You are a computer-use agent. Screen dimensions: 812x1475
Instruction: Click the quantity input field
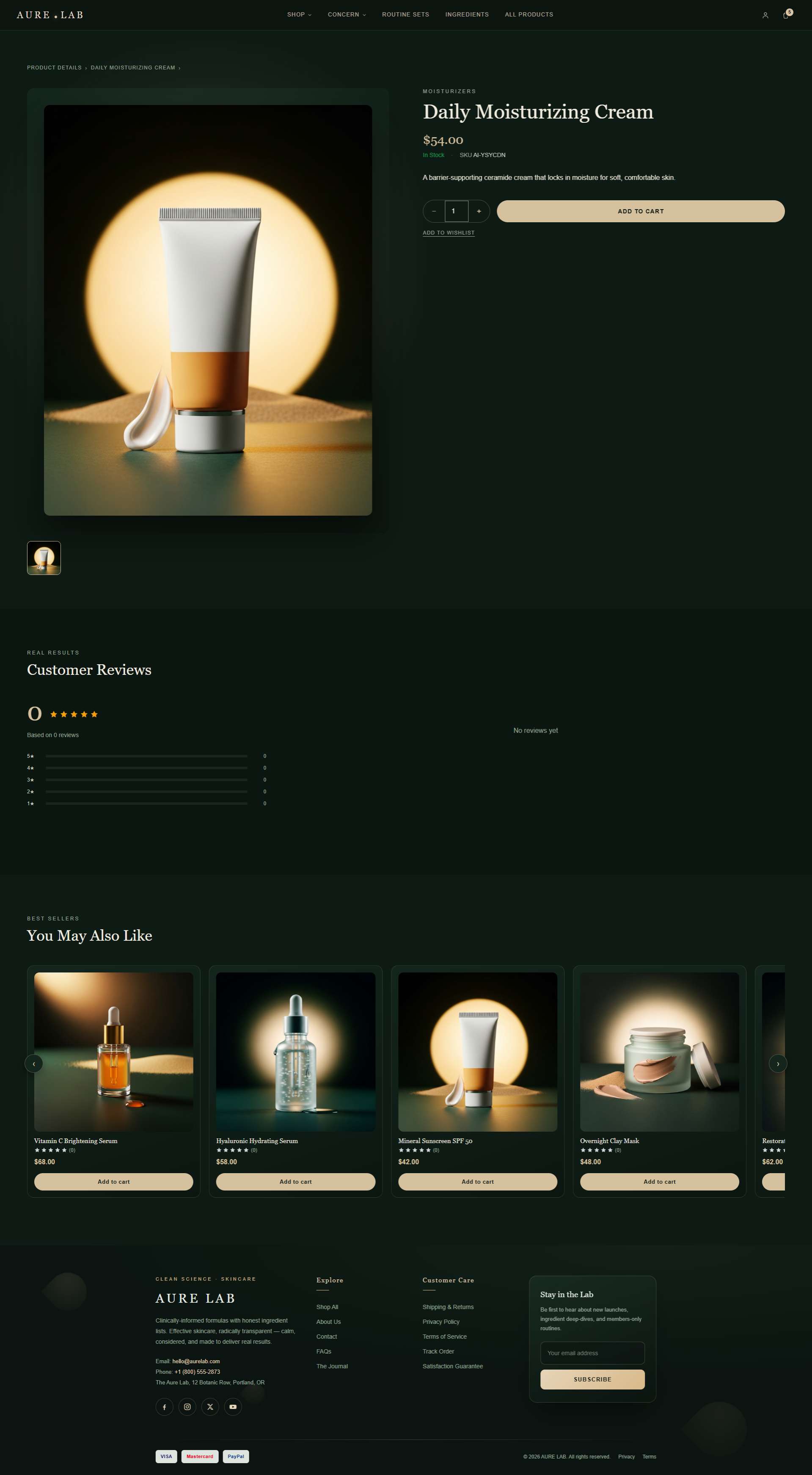coord(457,211)
